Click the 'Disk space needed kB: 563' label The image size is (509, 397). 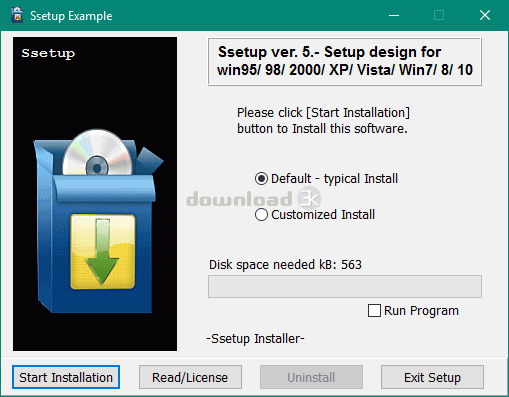(x=285, y=265)
